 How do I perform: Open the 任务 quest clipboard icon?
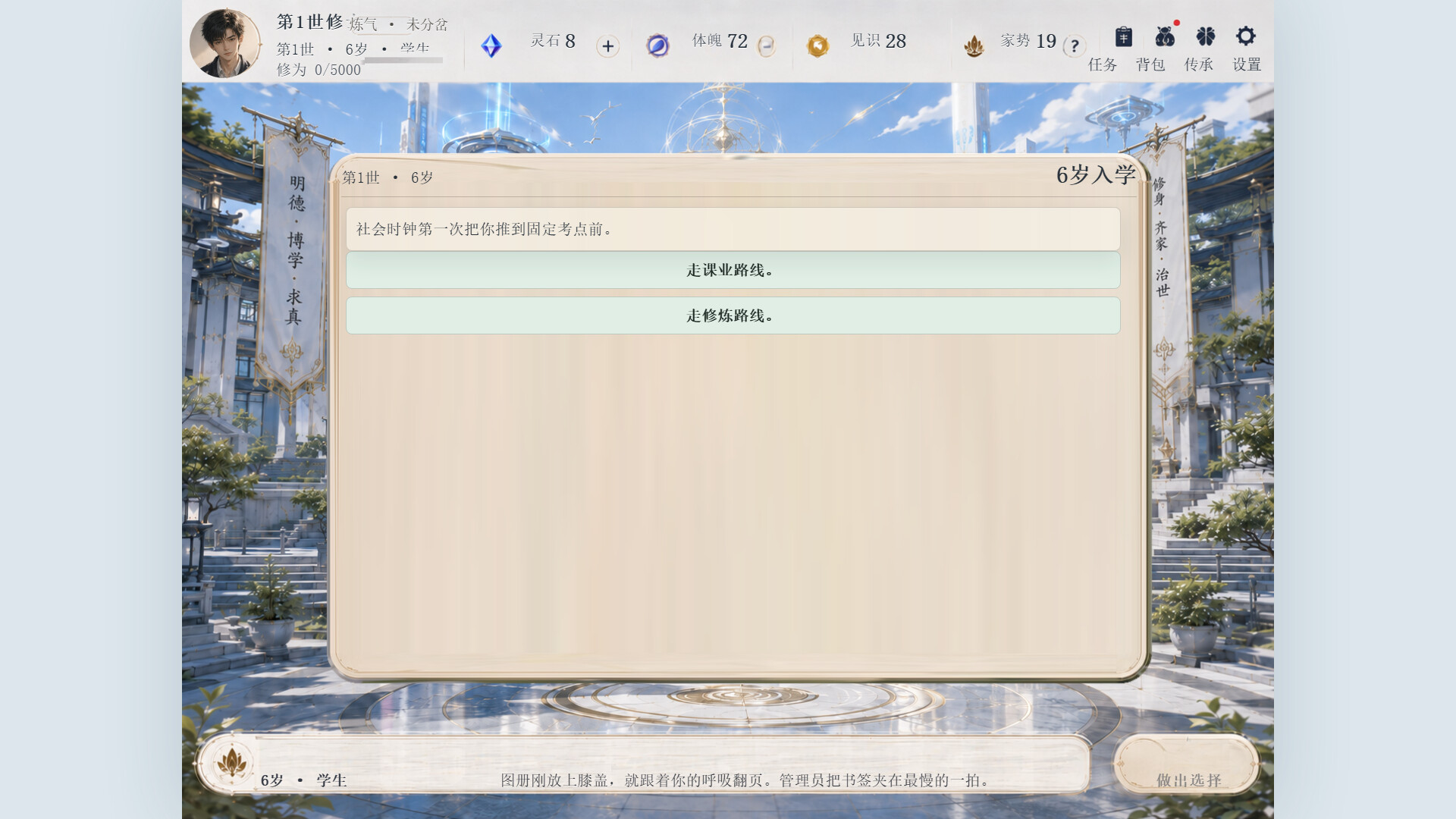[1123, 36]
